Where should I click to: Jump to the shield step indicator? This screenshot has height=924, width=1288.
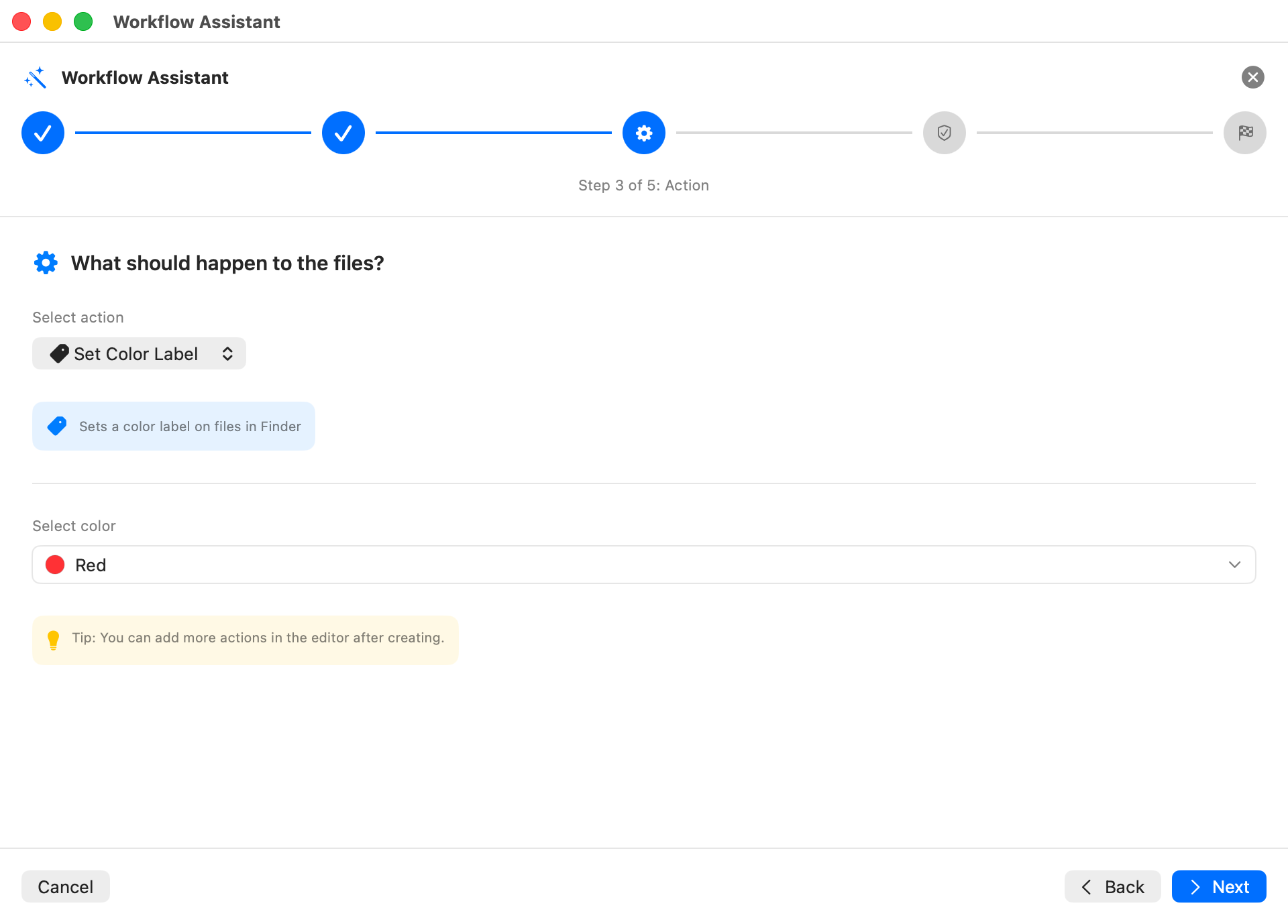pyautogui.click(x=945, y=133)
